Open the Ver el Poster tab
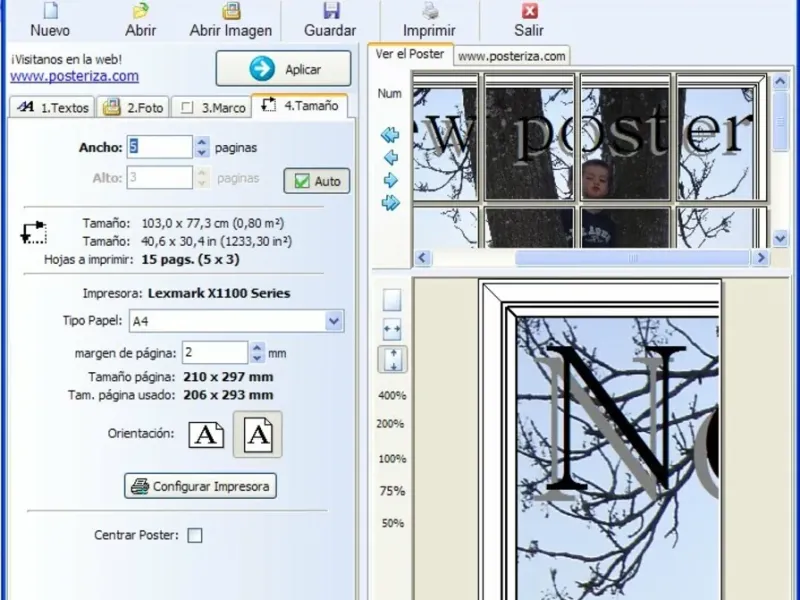The height and width of the screenshot is (600, 800). (x=410, y=54)
